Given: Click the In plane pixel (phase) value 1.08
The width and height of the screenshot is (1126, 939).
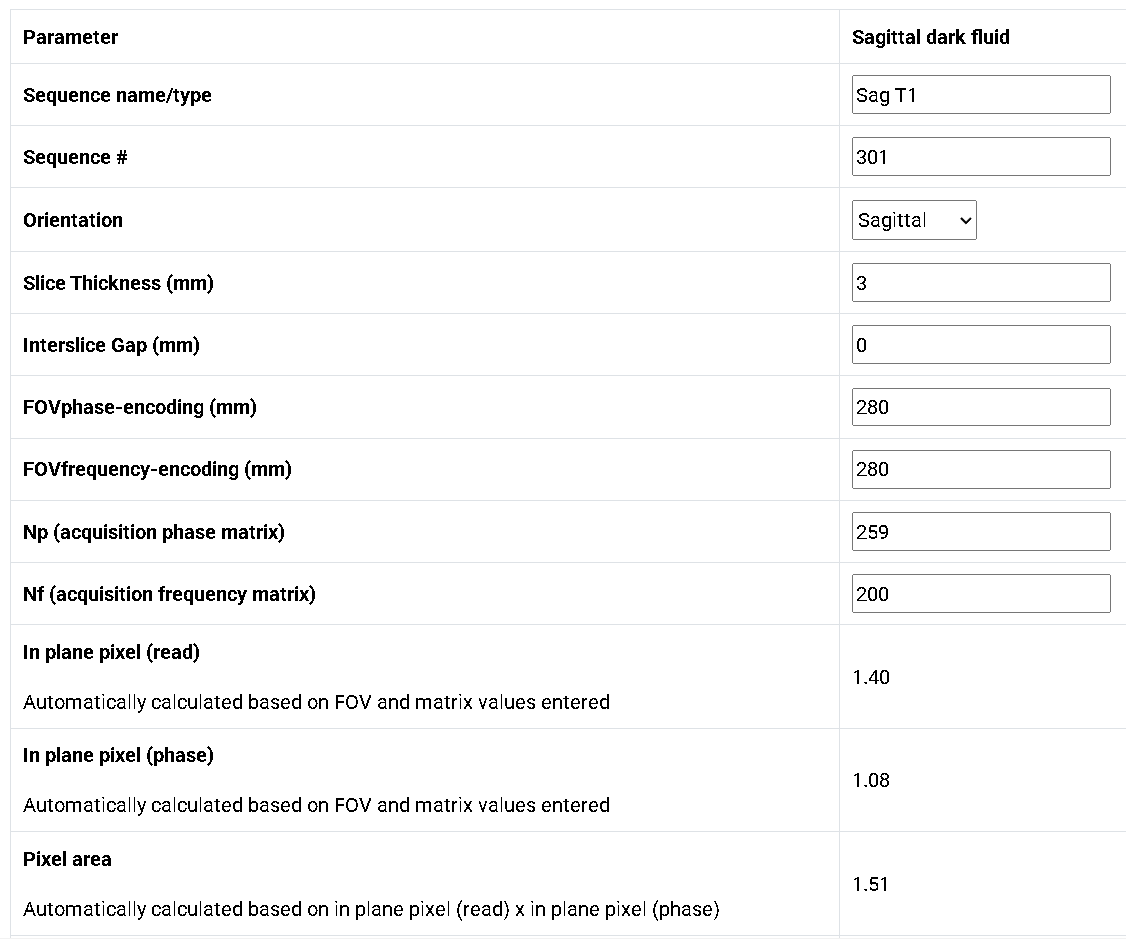Looking at the screenshot, I should (x=871, y=780).
